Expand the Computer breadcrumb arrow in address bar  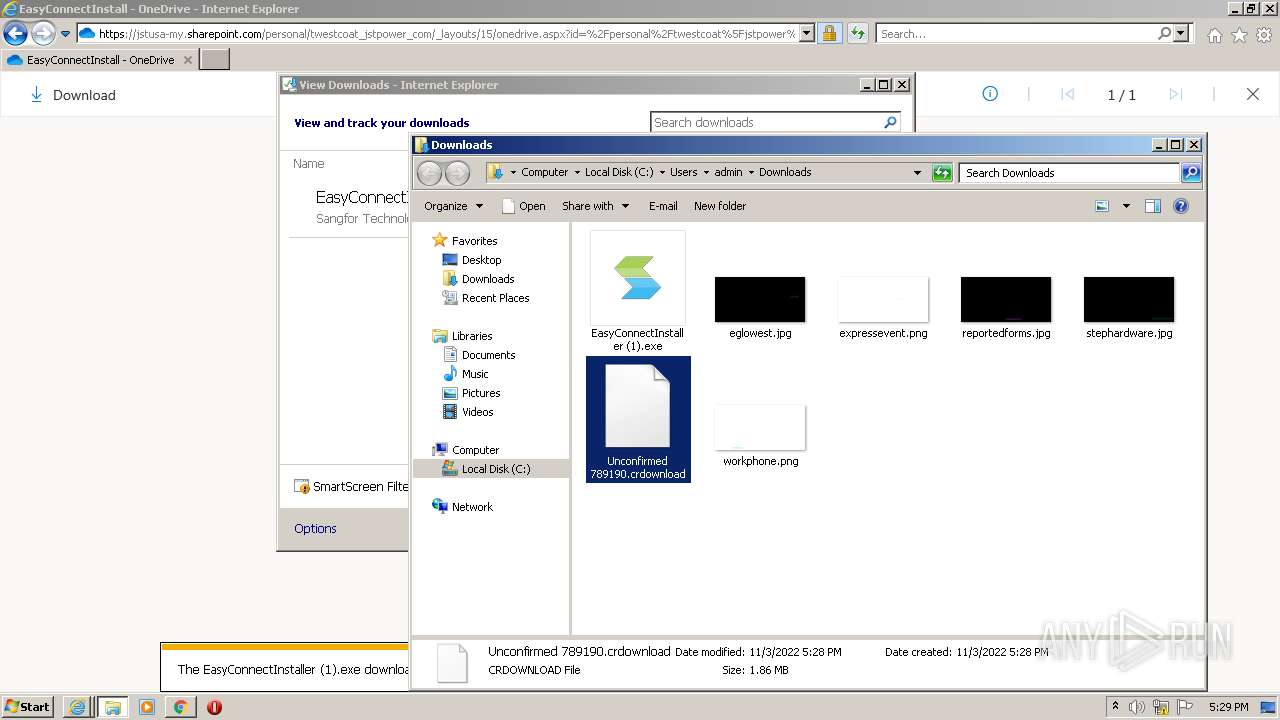pos(575,172)
